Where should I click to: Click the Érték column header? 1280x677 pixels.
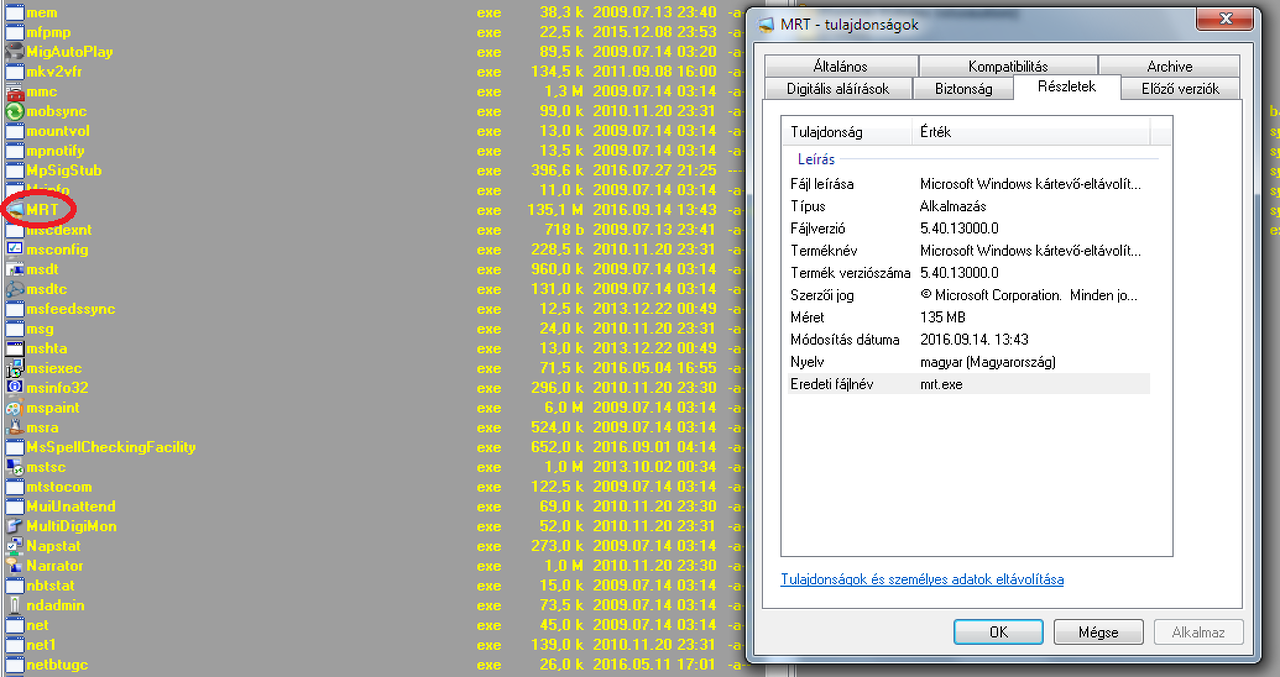click(x=1031, y=132)
